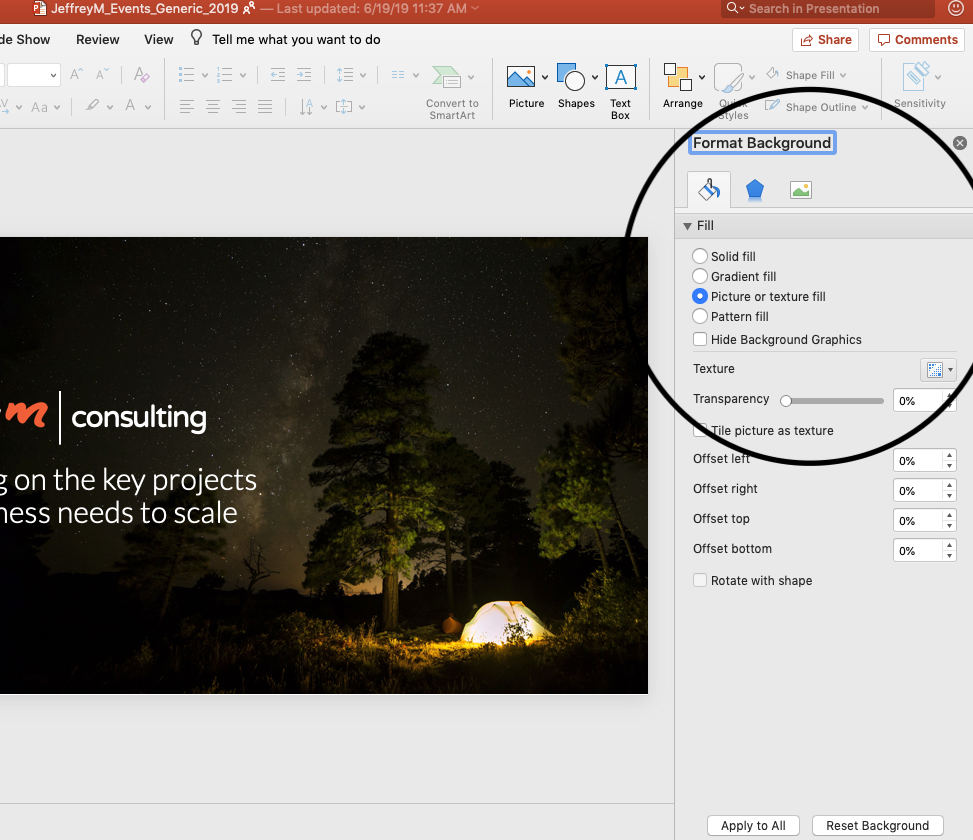Screen dimensions: 973x840
Task: Click the Apply to All button
Action: tap(753, 825)
